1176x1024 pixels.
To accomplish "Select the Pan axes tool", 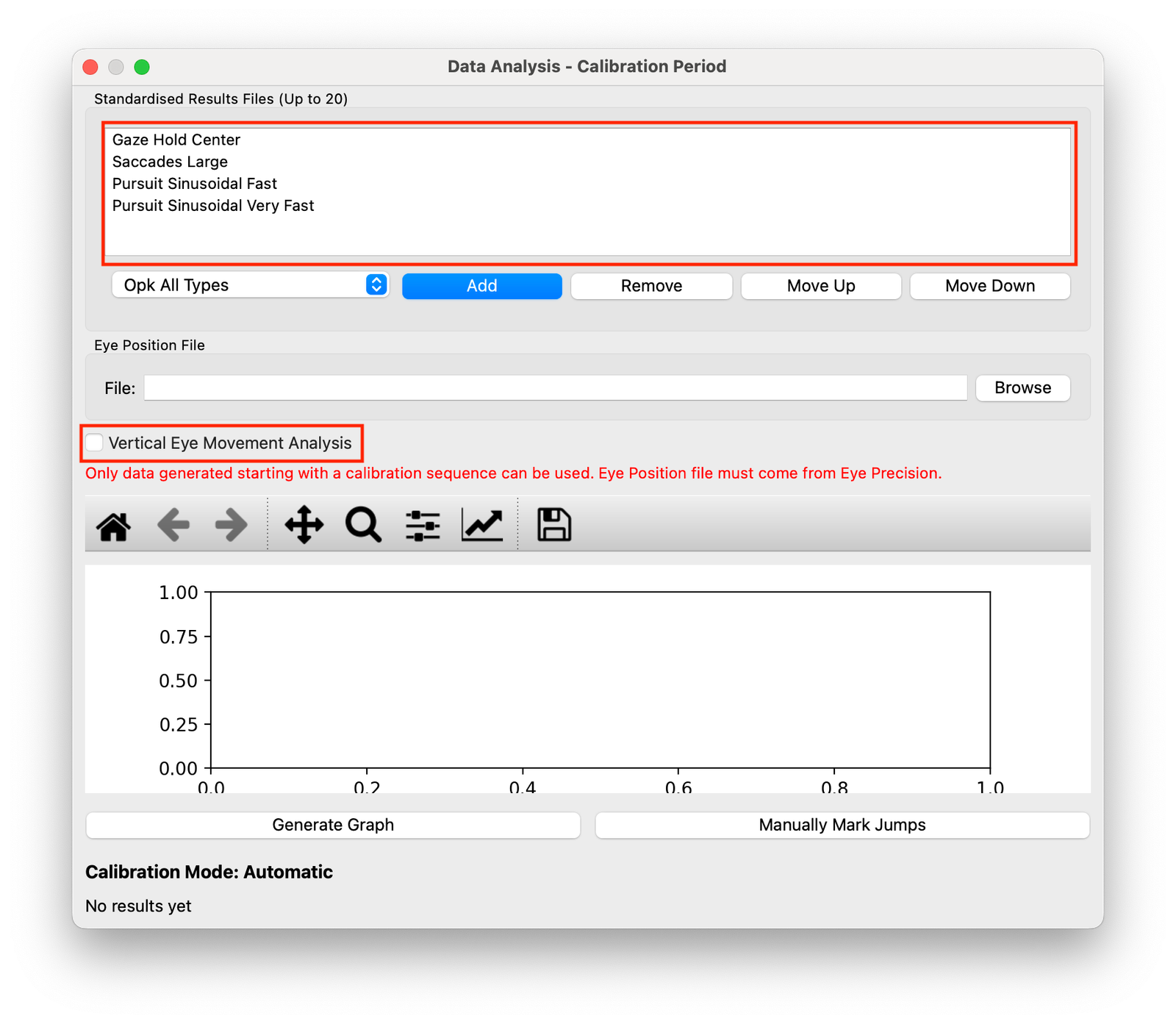I will pyautogui.click(x=304, y=526).
